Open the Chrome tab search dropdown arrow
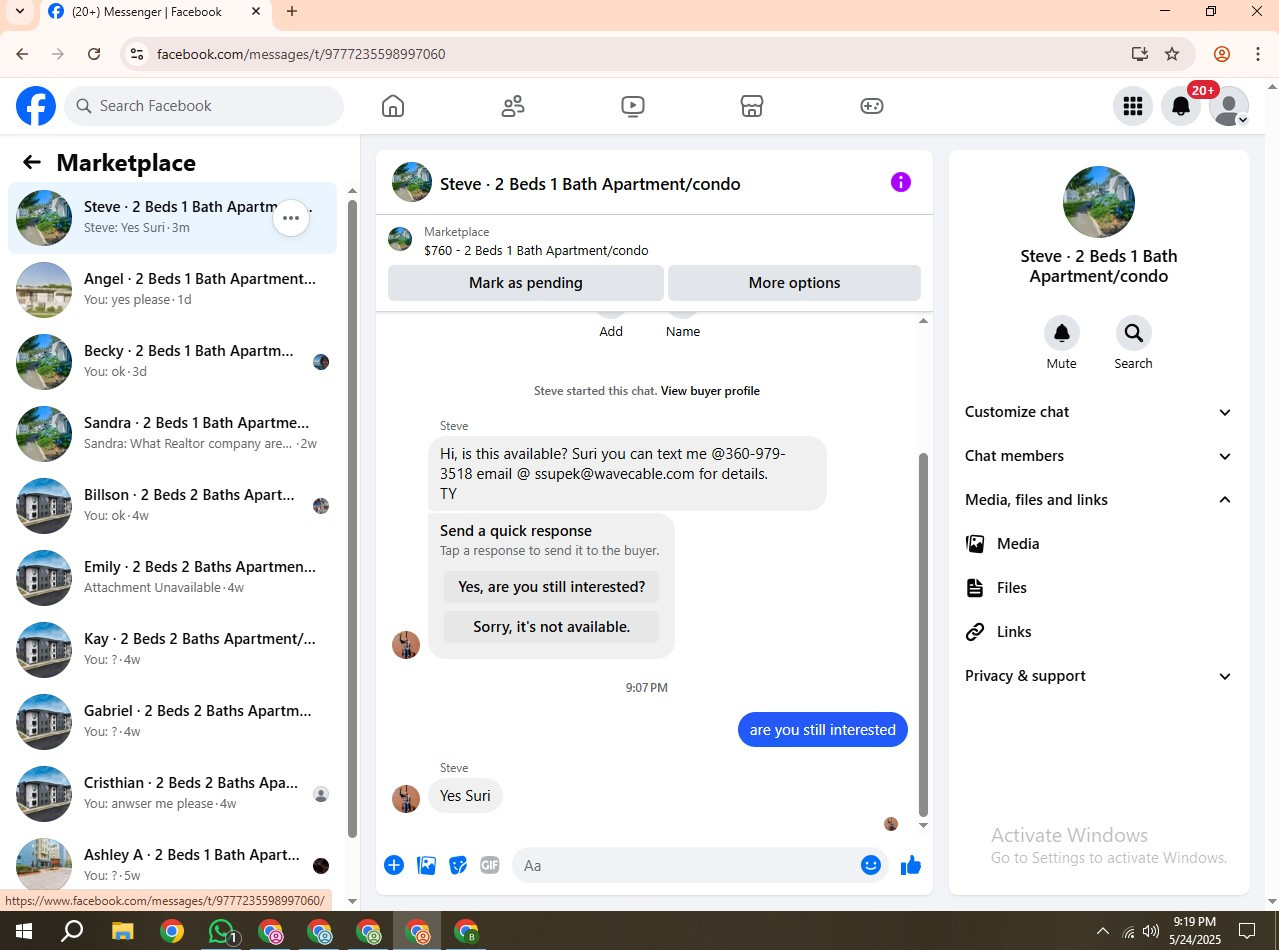This screenshot has width=1279, height=950. coord(19,12)
